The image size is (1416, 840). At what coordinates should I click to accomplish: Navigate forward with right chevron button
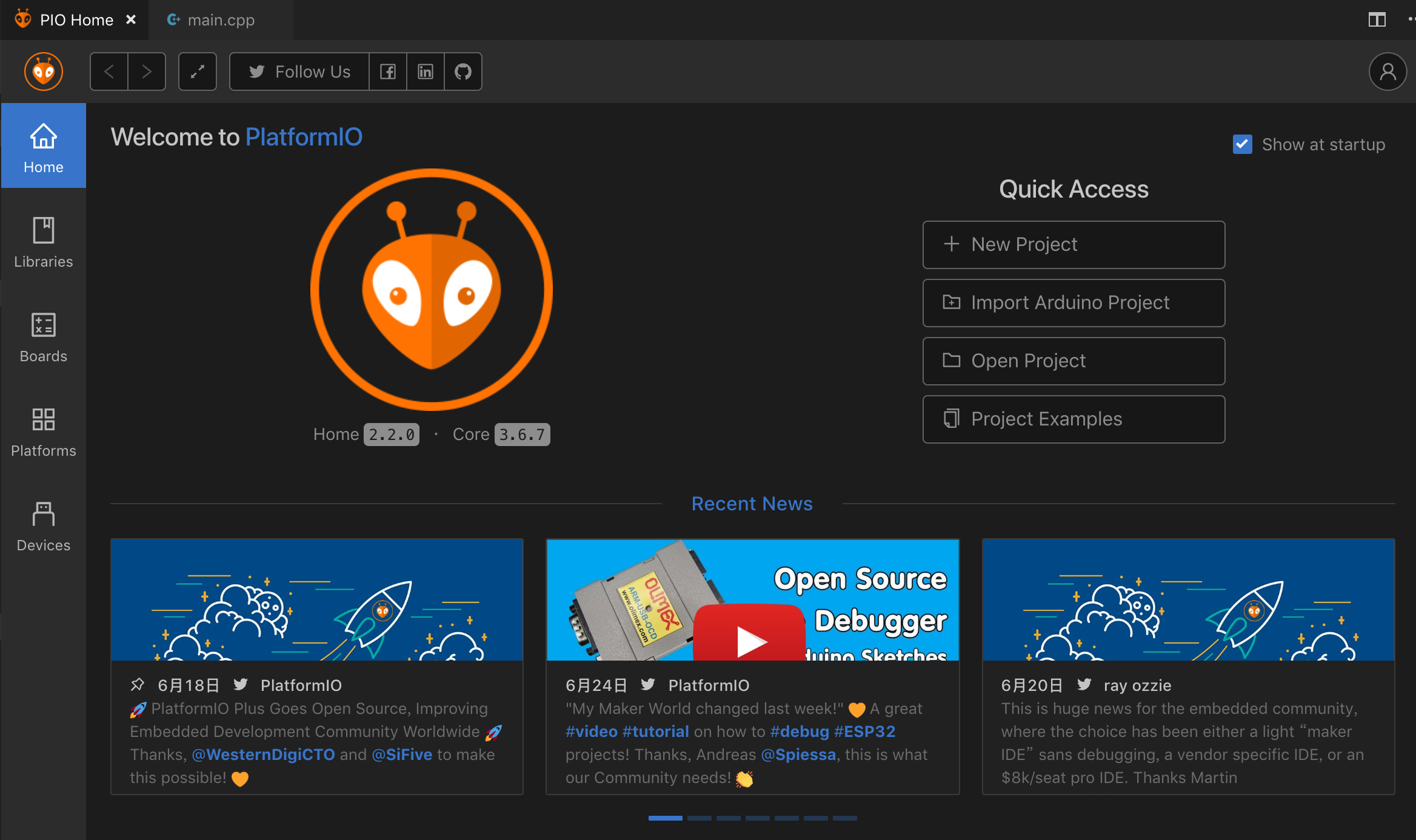[x=147, y=72]
